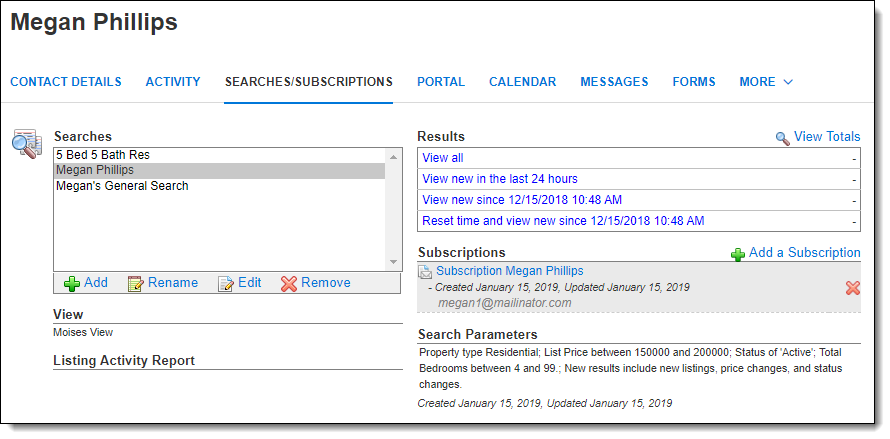890x439 pixels.
Task: Click the Add a Subscription link
Action: (805, 253)
